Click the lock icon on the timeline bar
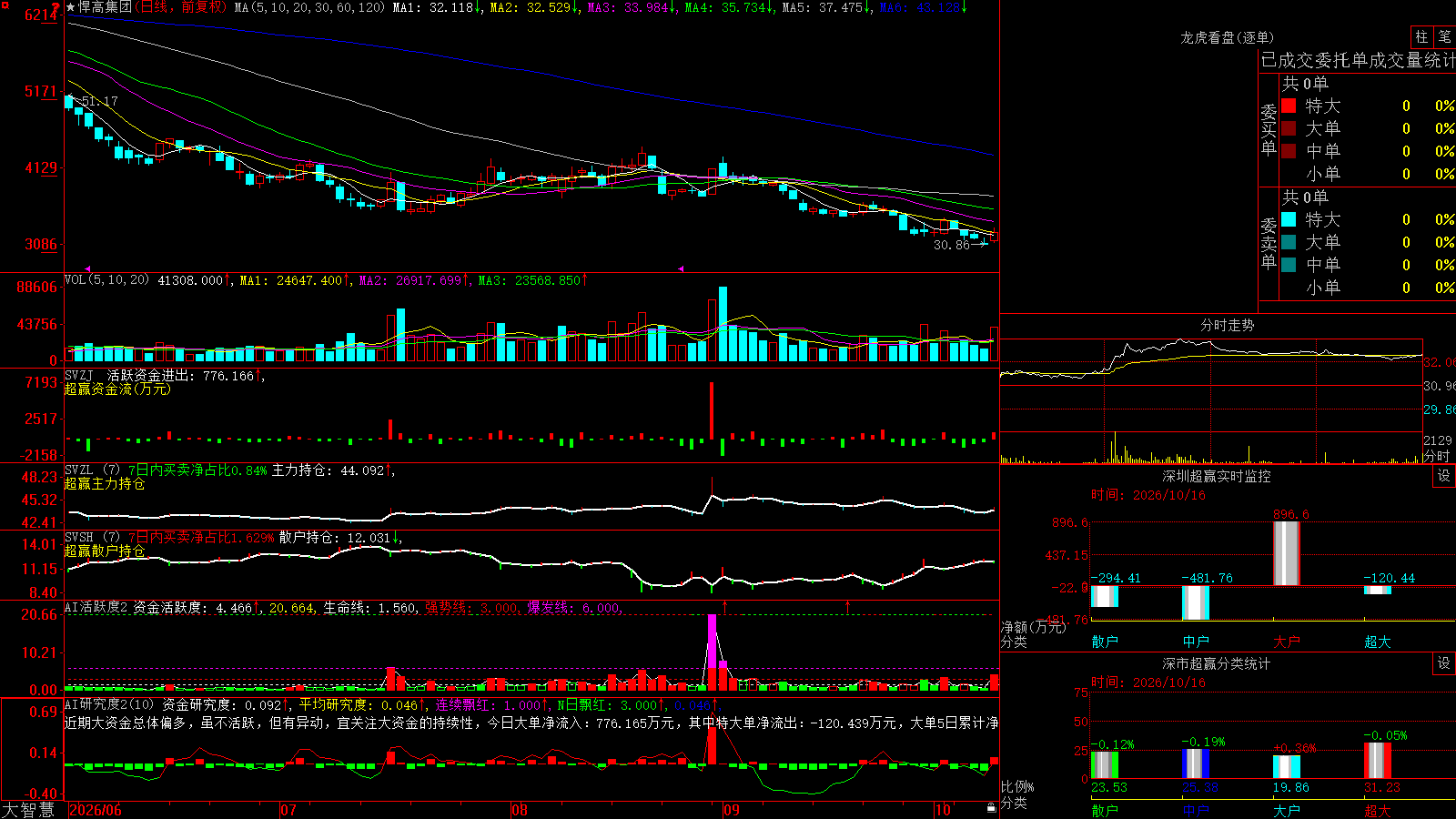Screen dimensions: 1456x819 click(x=992, y=808)
